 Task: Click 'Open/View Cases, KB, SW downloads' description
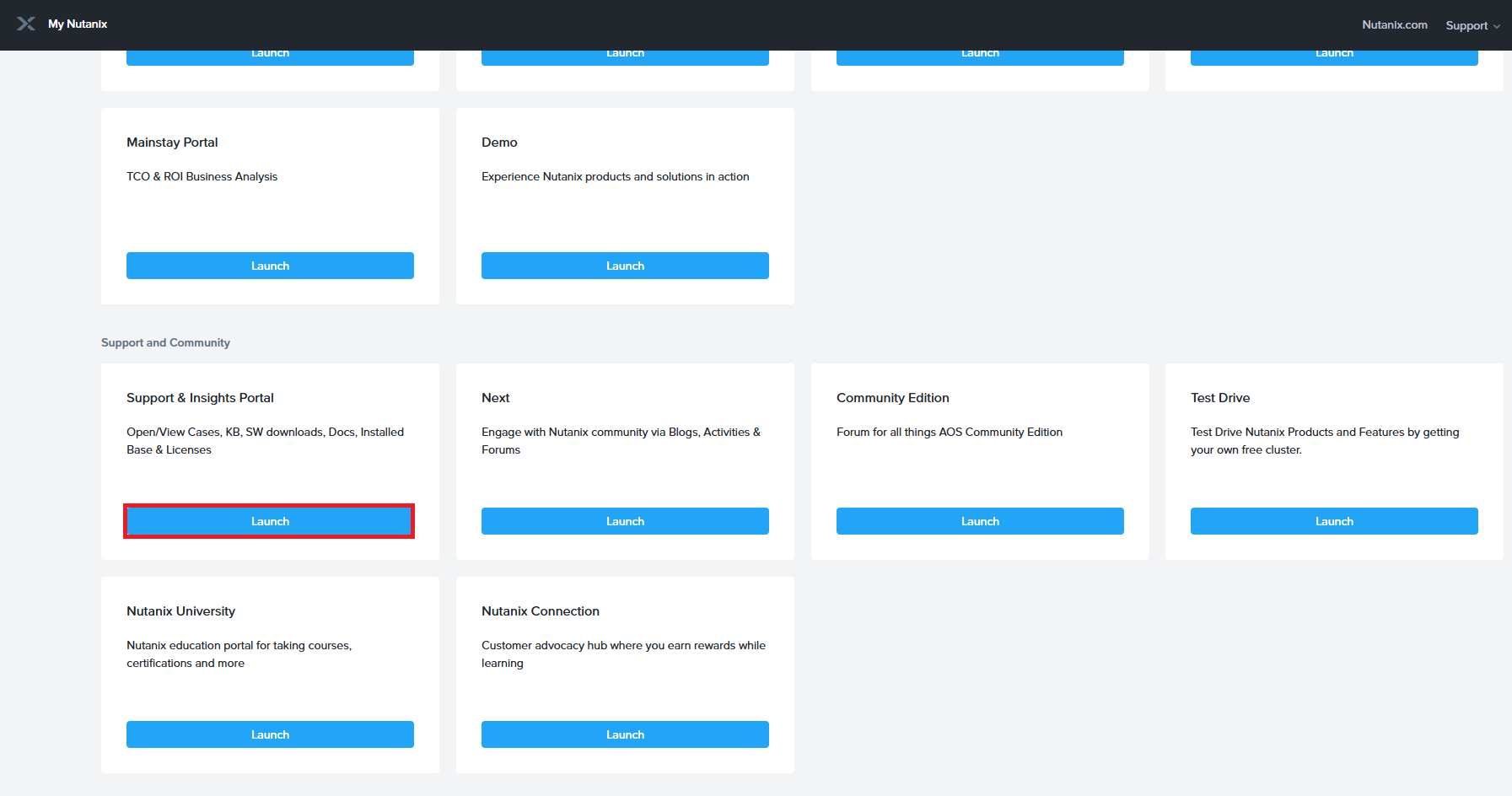266,441
